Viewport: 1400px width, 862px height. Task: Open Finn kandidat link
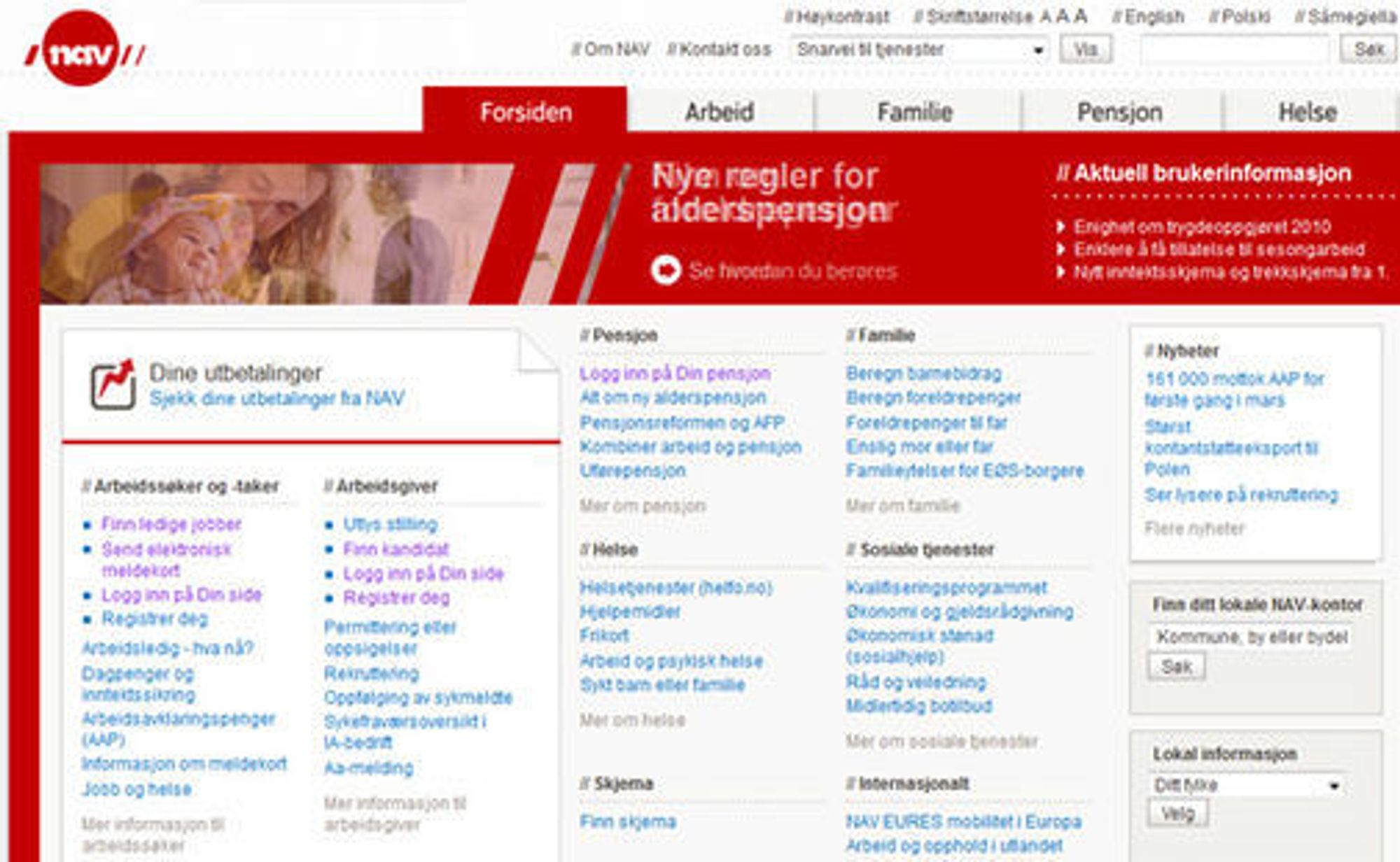[395, 549]
